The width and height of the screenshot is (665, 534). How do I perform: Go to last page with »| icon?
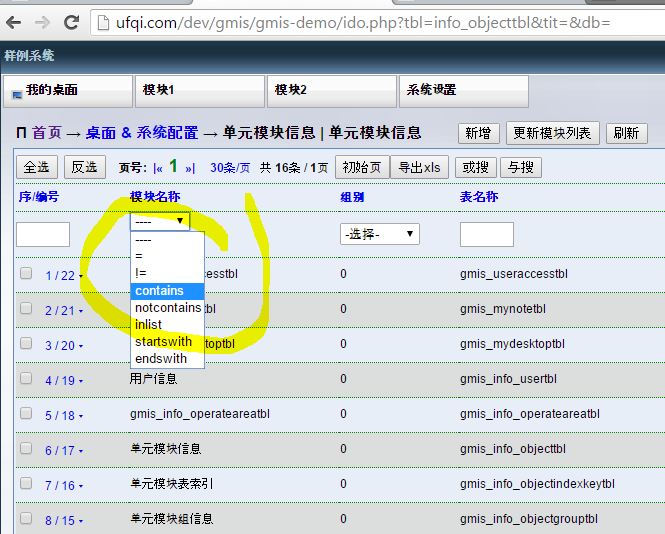(x=190, y=168)
